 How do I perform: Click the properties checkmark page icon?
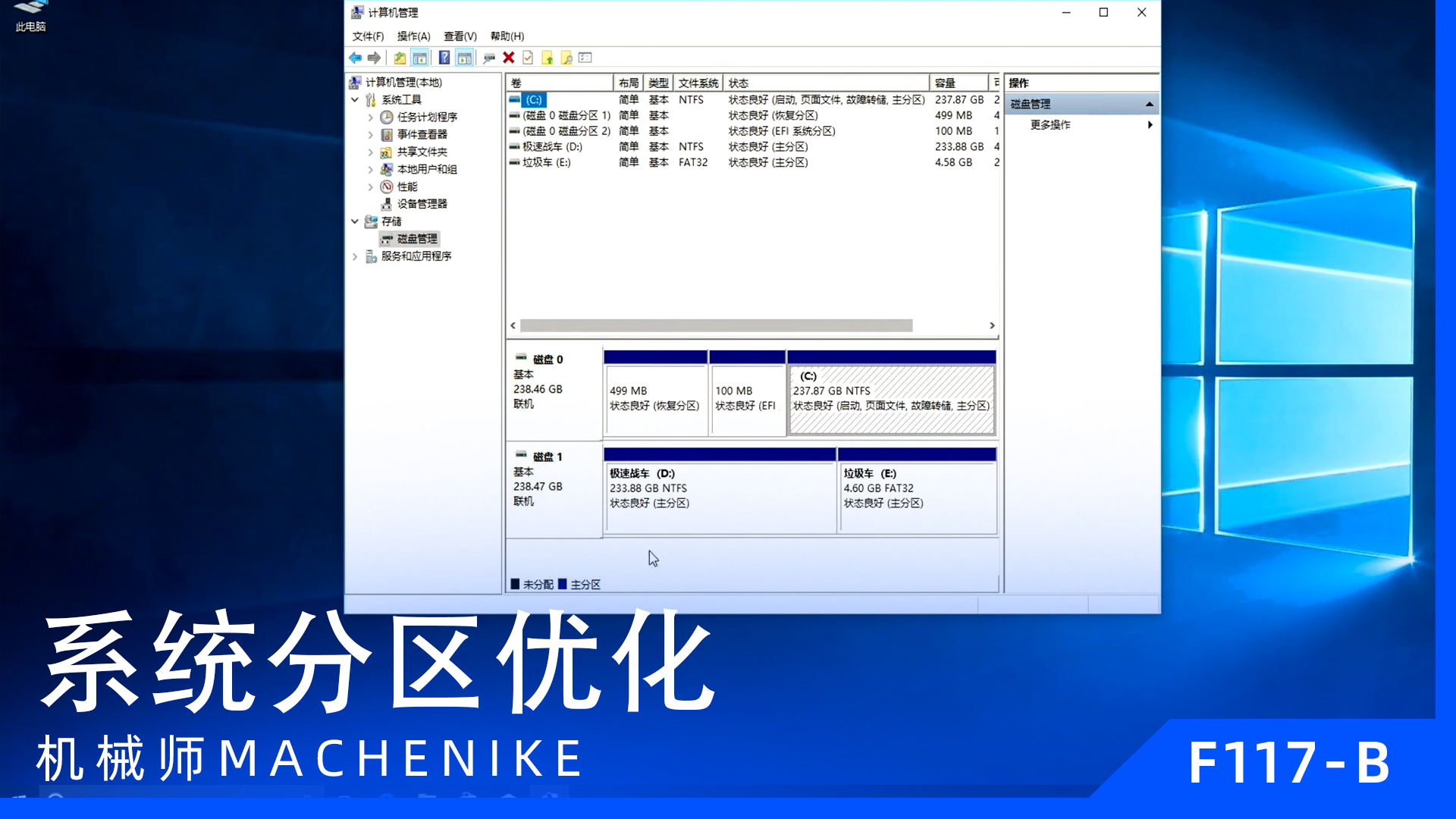click(528, 58)
